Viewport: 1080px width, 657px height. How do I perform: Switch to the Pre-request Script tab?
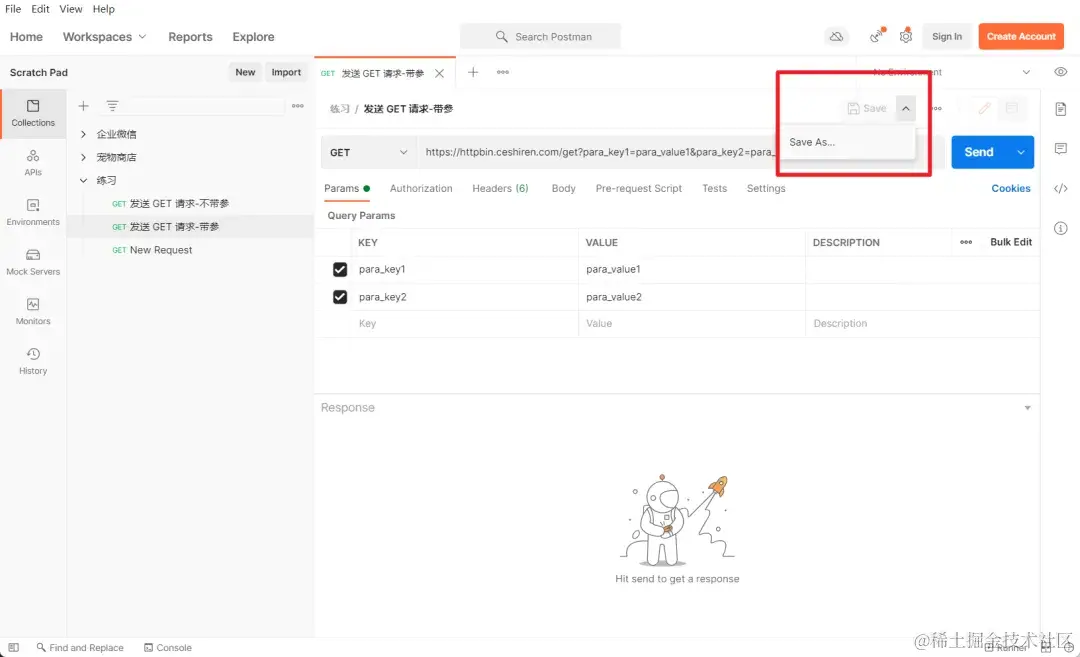(x=638, y=188)
